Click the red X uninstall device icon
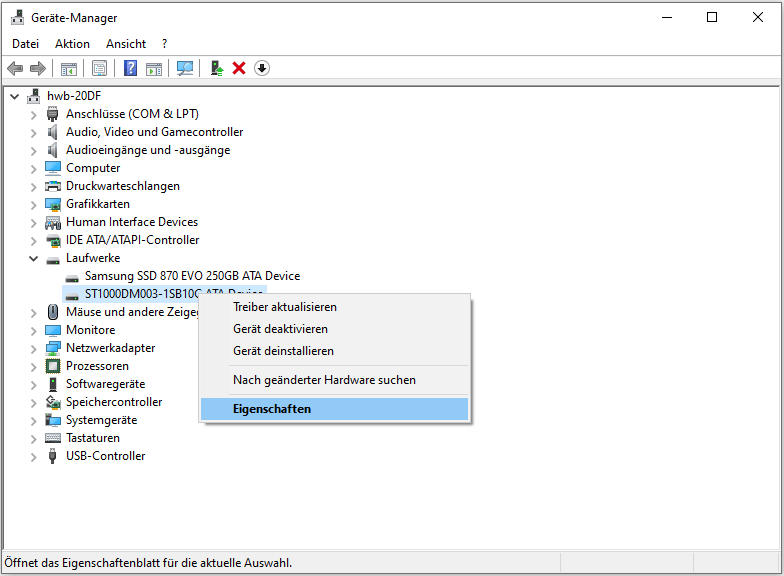Viewport: 784px width, 576px height. 239,68
